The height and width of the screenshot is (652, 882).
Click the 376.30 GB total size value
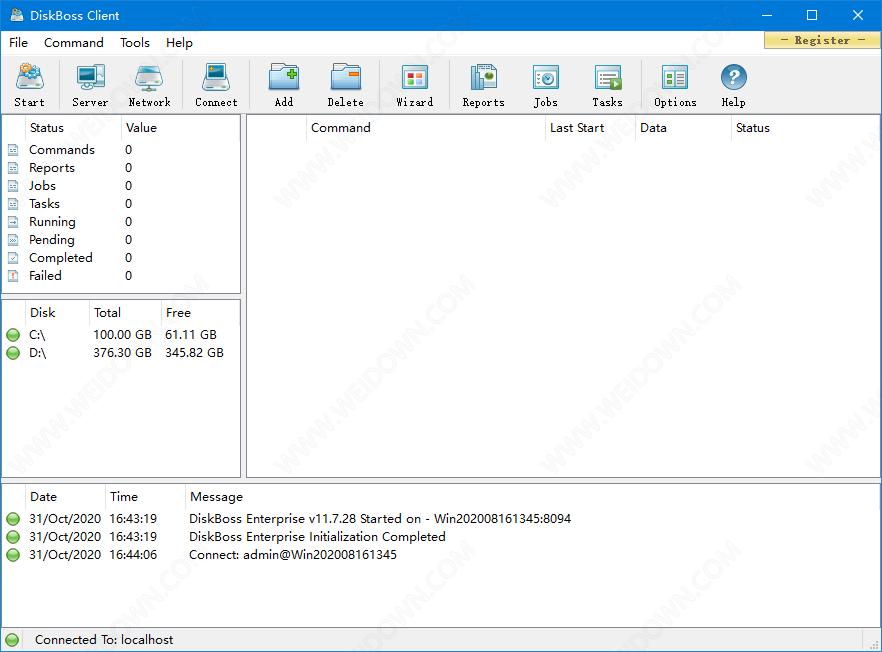coord(123,353)
